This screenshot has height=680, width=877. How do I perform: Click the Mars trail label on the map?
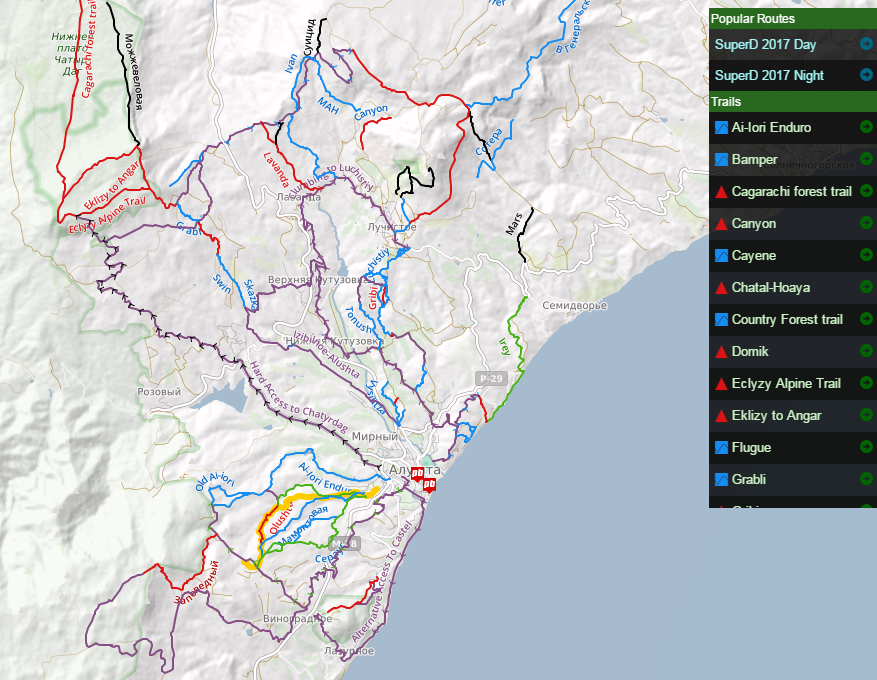click(x=514, y=223)
